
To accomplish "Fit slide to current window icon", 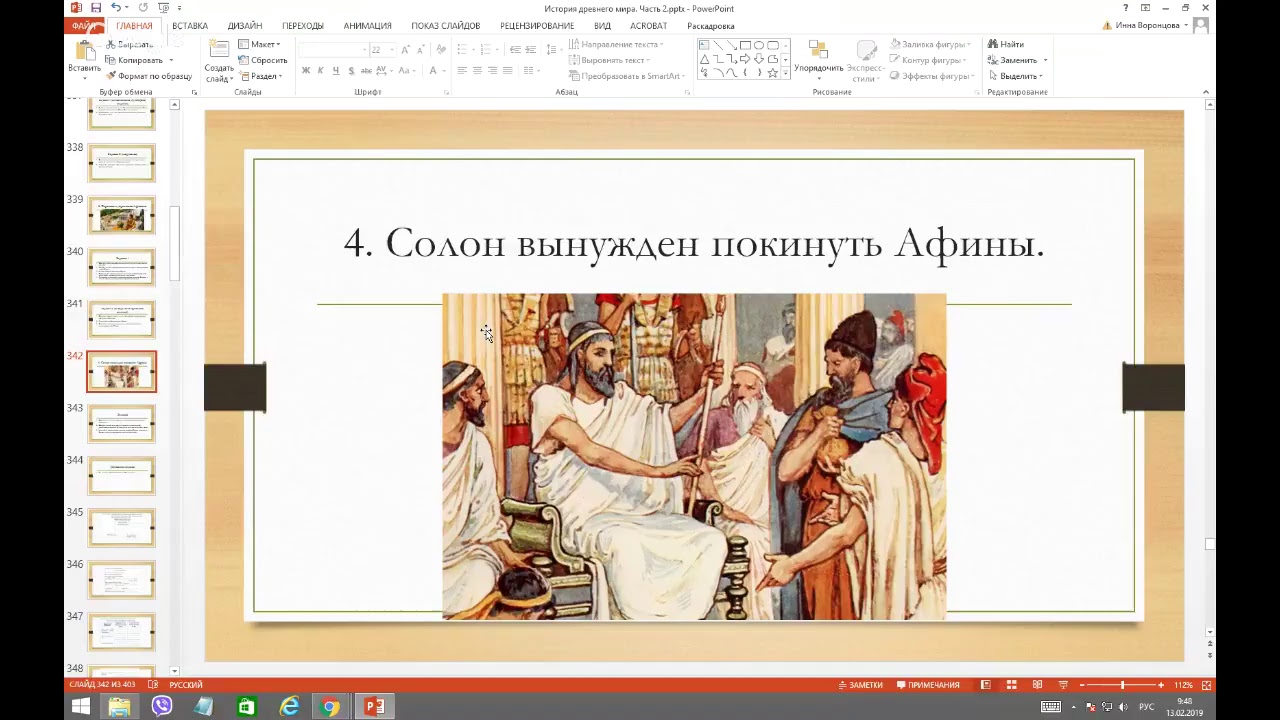I will click(x=1207, y=685).
